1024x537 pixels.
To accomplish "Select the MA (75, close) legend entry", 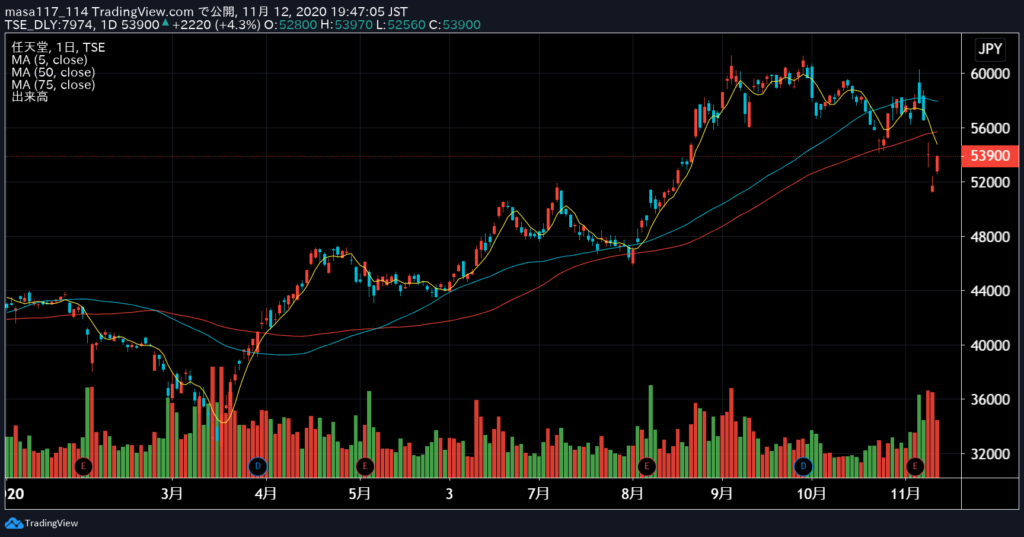I will (53, 85).
